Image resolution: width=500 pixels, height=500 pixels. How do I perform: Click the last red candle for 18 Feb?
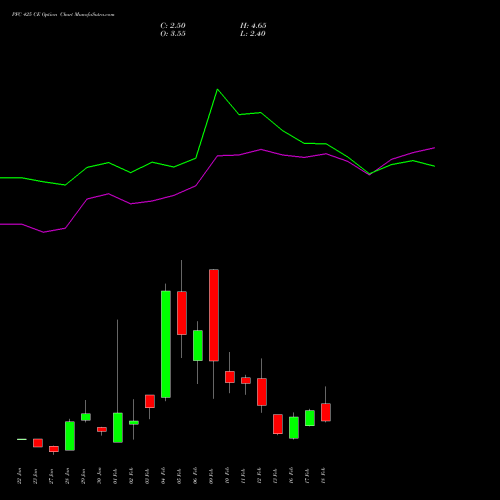pos(326,412)
